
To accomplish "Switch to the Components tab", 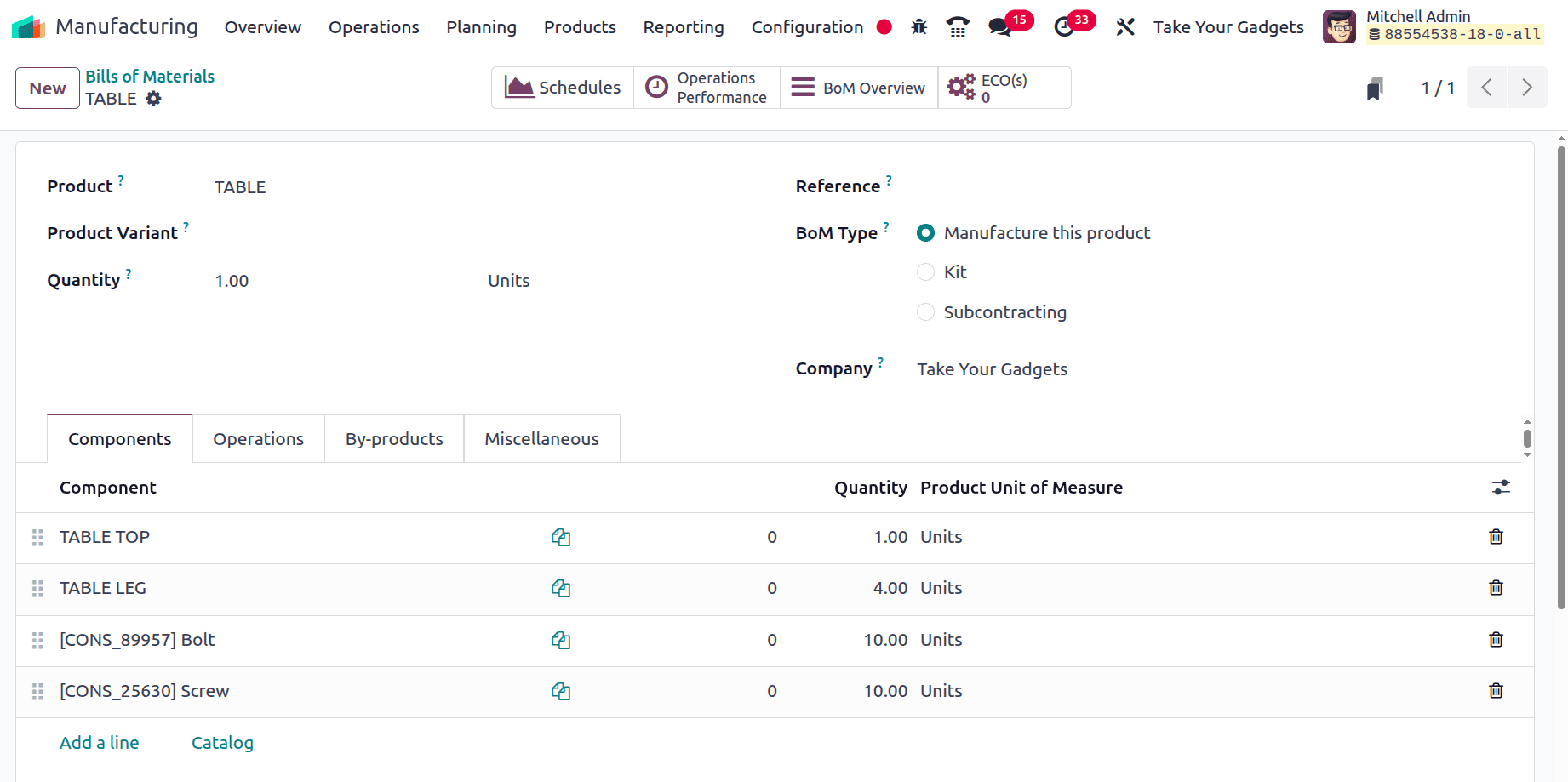I will point(120,439).
